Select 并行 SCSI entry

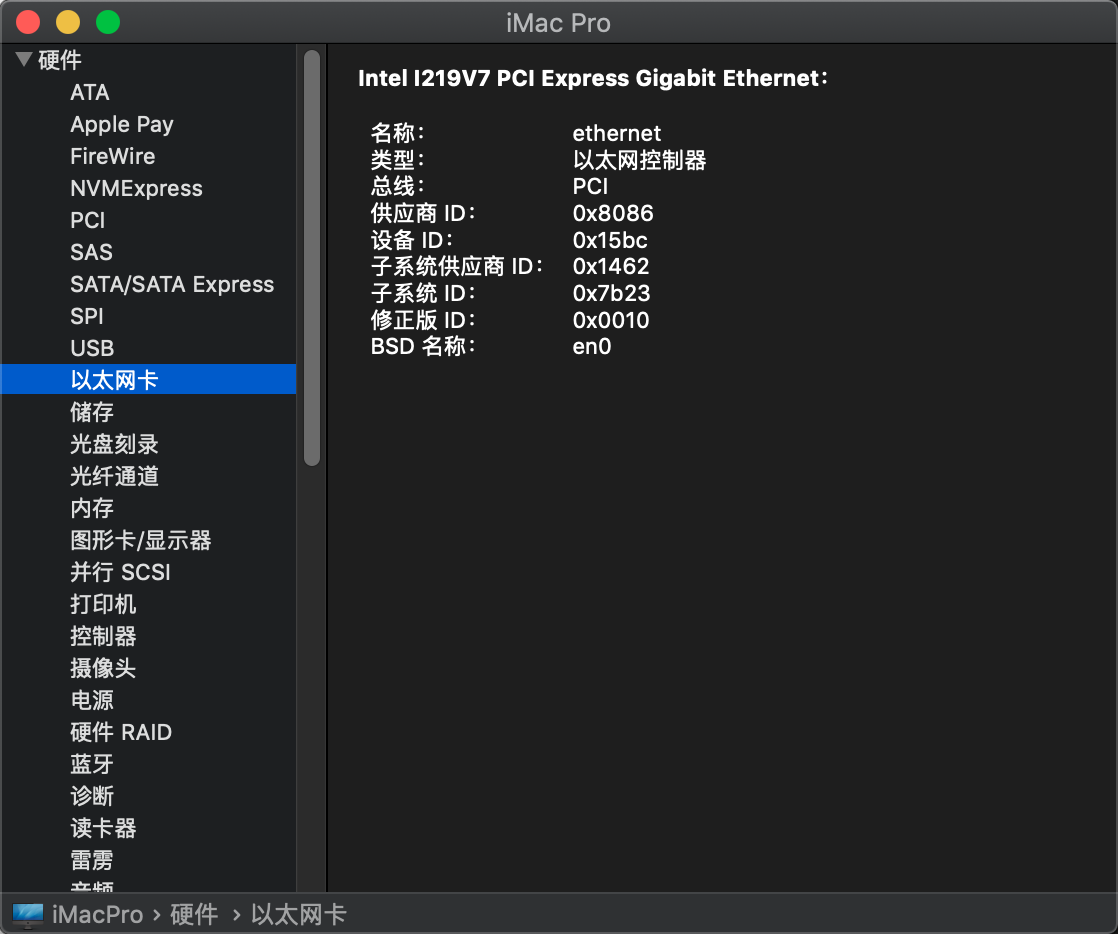pos(120,573)
